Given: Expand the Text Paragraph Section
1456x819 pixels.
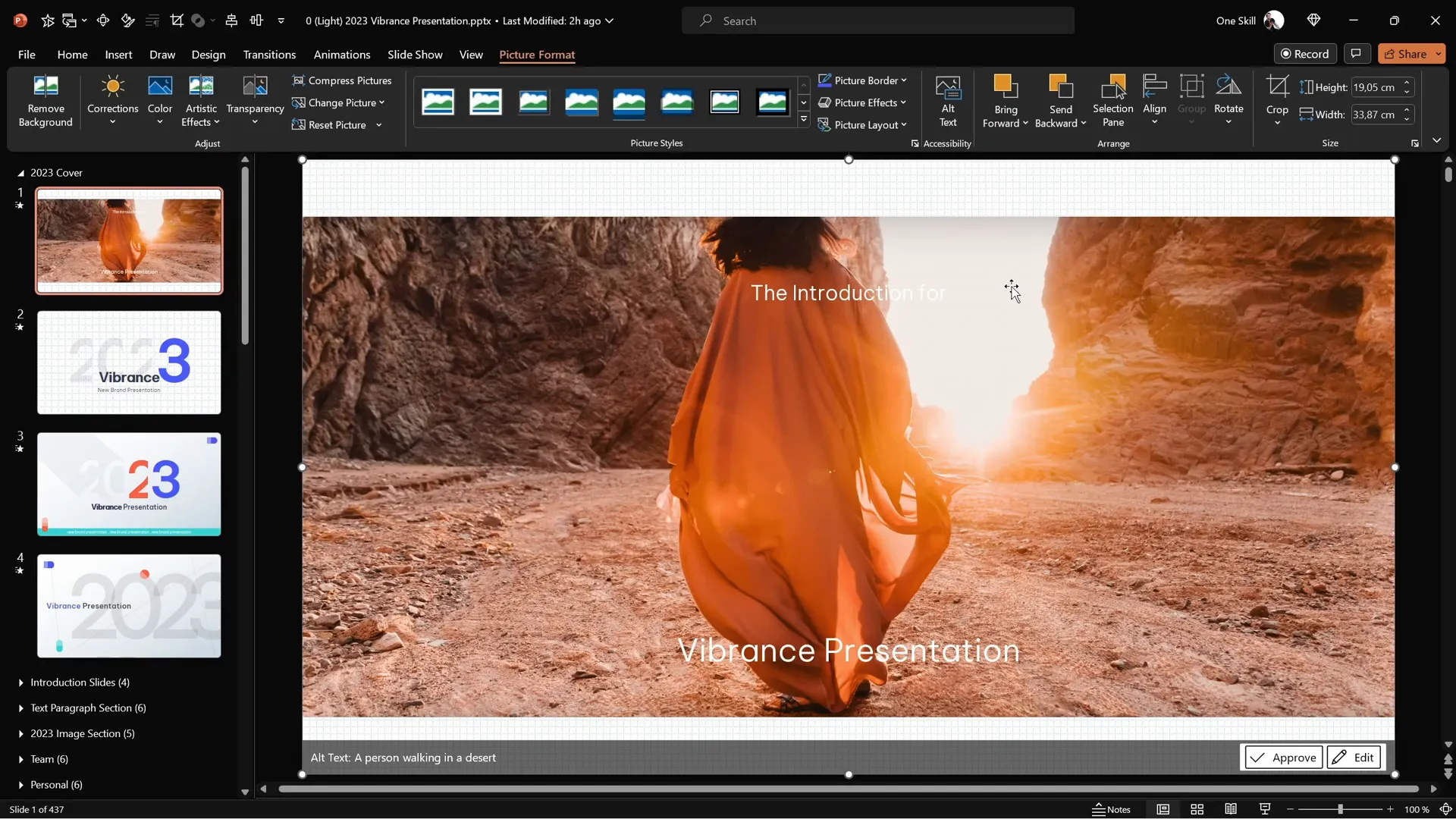Looking at the screenshot, I should point(20,708).
